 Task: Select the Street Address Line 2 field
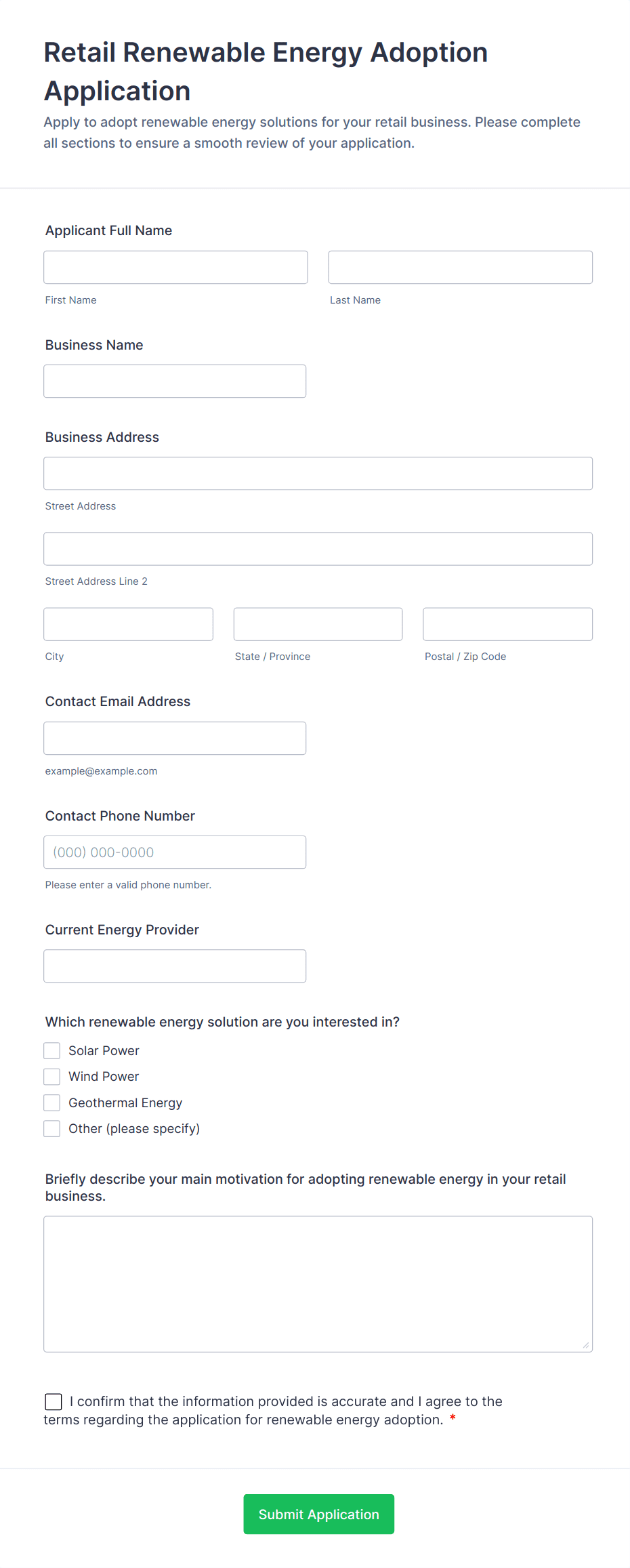(318, 549)
